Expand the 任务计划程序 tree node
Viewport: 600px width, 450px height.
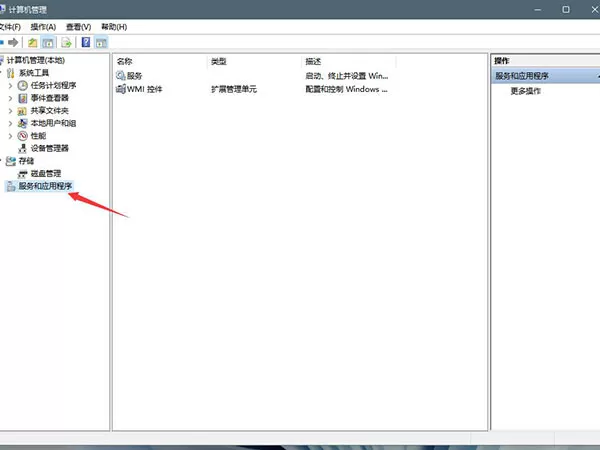(10, 86)
